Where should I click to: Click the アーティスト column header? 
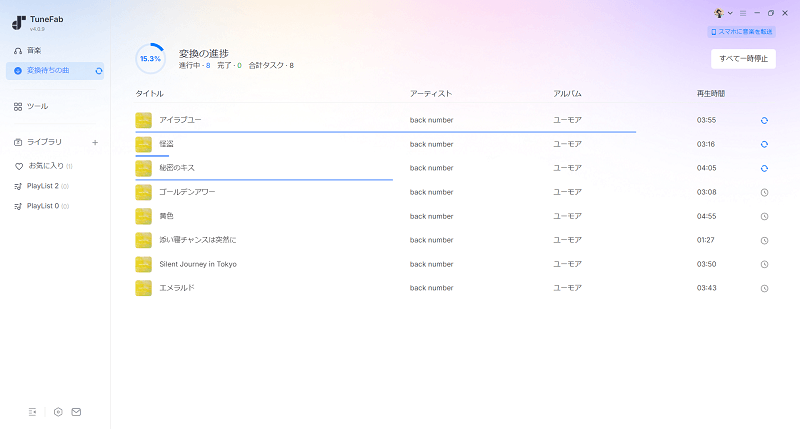click(431, 94)
